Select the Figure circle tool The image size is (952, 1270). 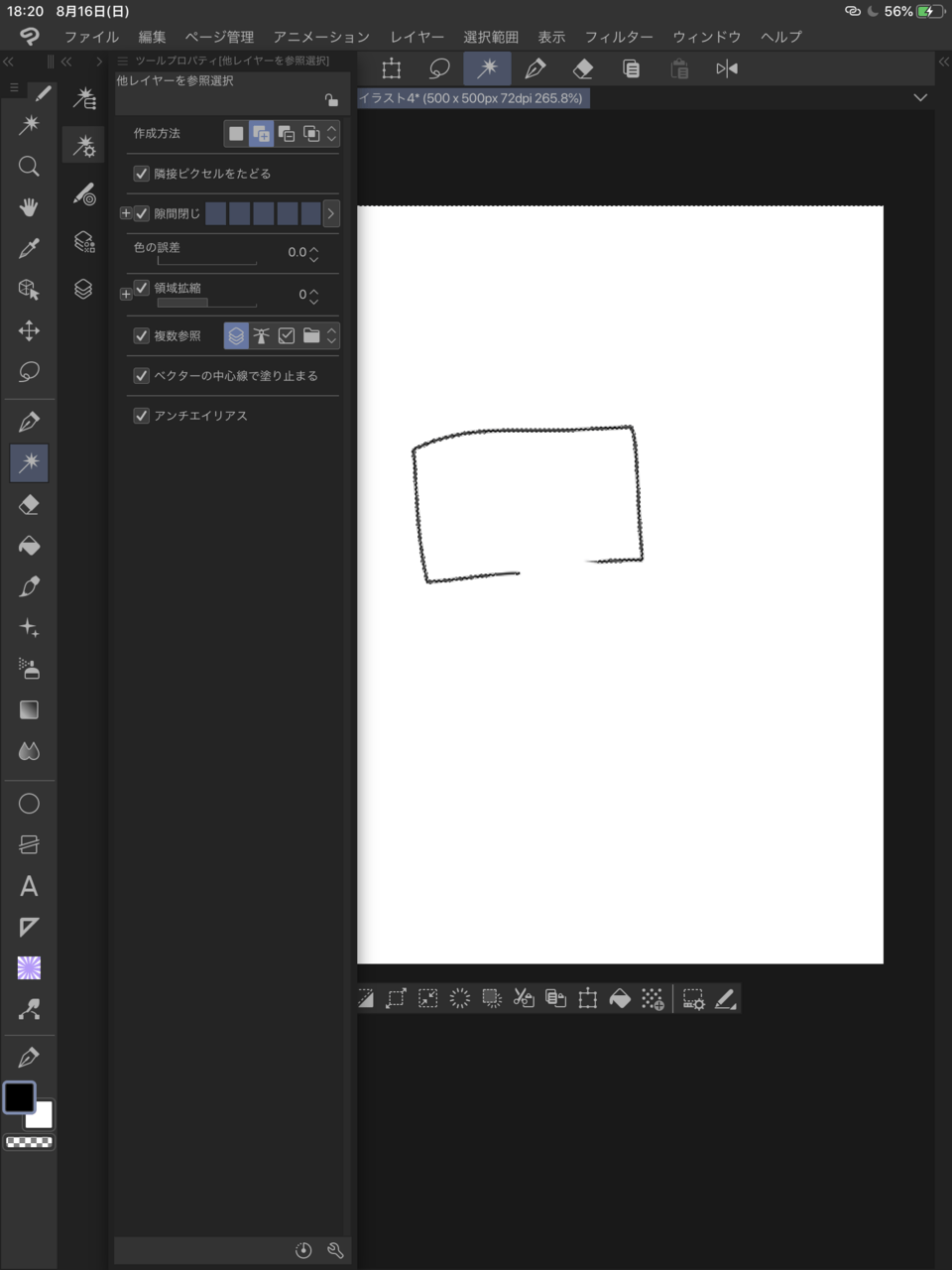coord(29,804)
